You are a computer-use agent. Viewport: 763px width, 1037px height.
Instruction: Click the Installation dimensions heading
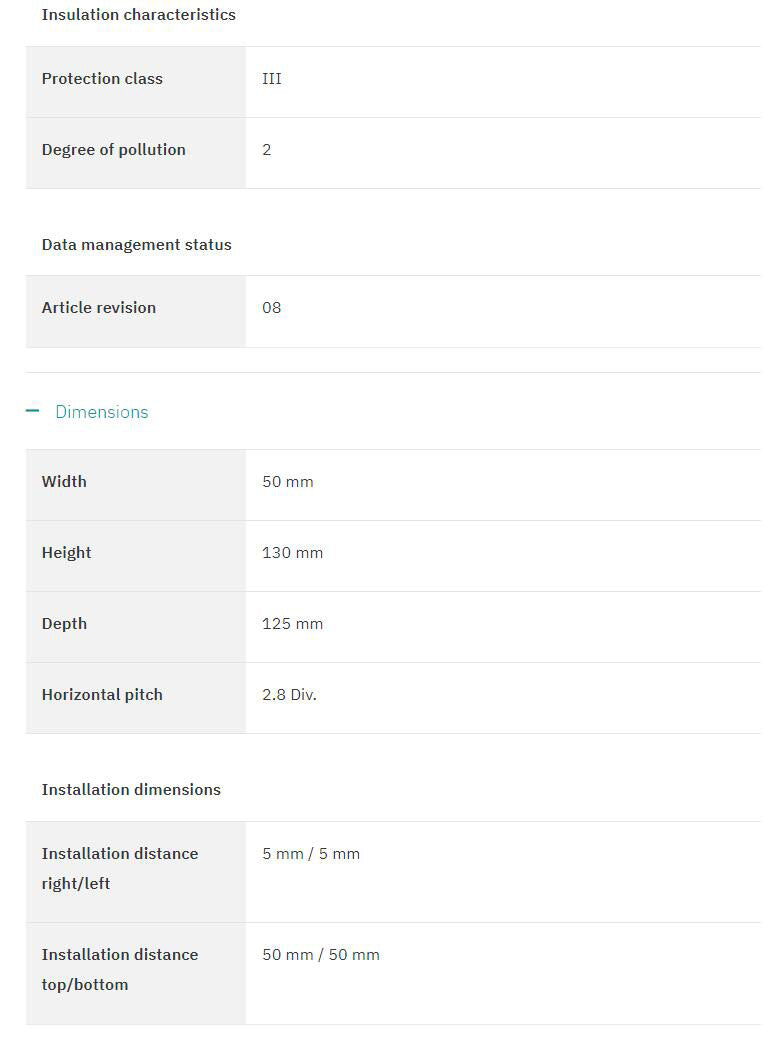[x=131, y=790]
